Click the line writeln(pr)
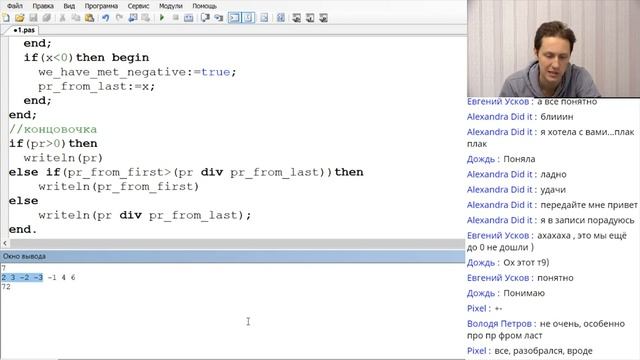Image resolution: width=640 pixels, height=360 pixels. pyautogui.click(x=63, y=158)
